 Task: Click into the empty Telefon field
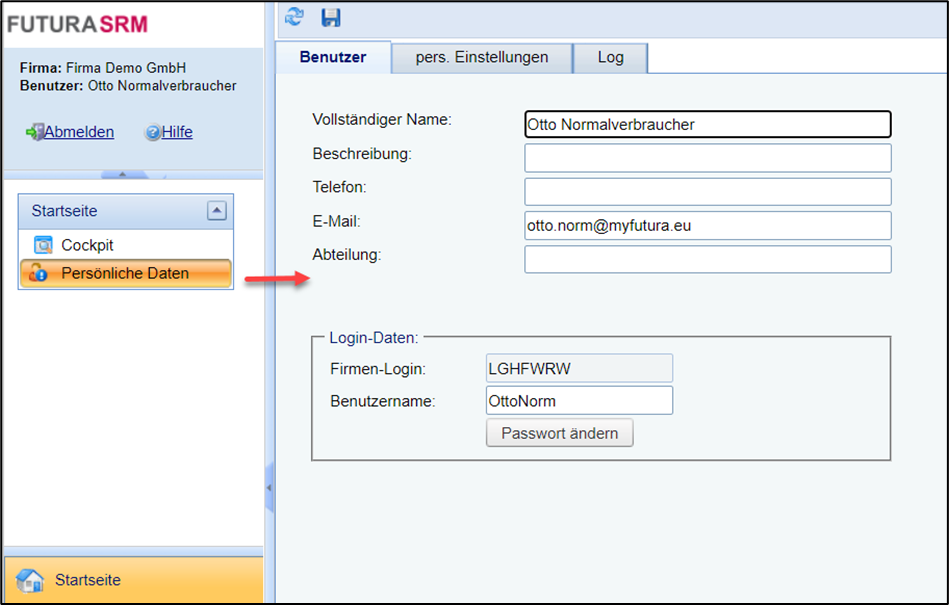pos(707,192)
